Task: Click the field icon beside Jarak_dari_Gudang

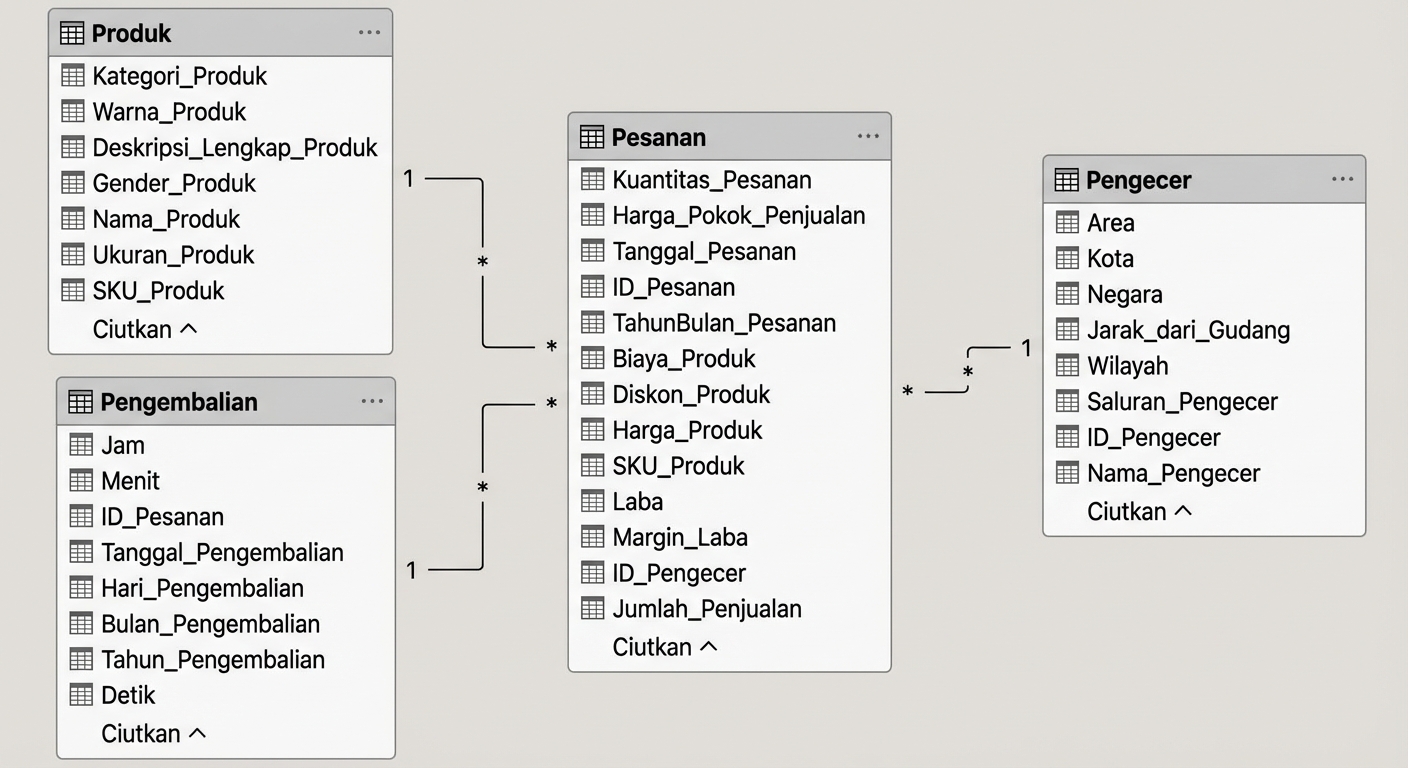Action: pos(1068,330)
